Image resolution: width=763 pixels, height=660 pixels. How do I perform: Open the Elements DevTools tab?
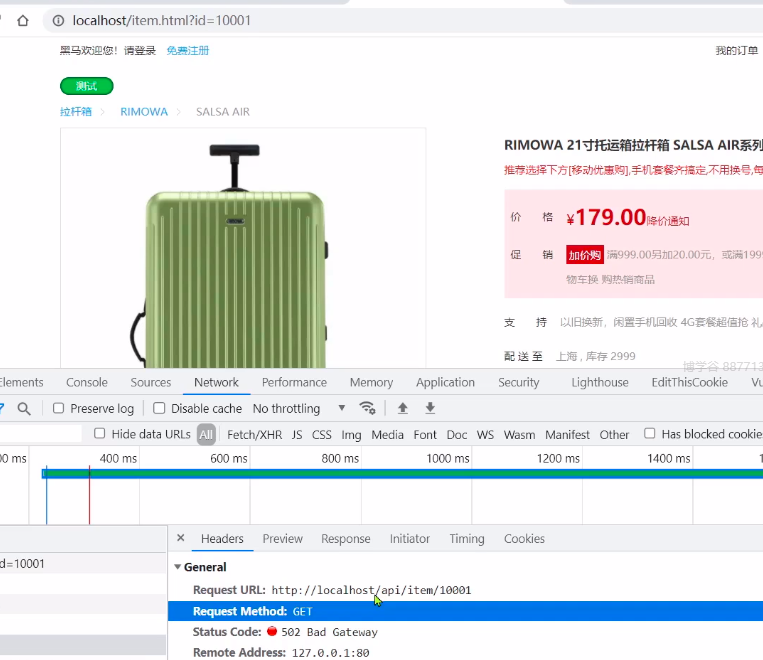coord(21,383)
